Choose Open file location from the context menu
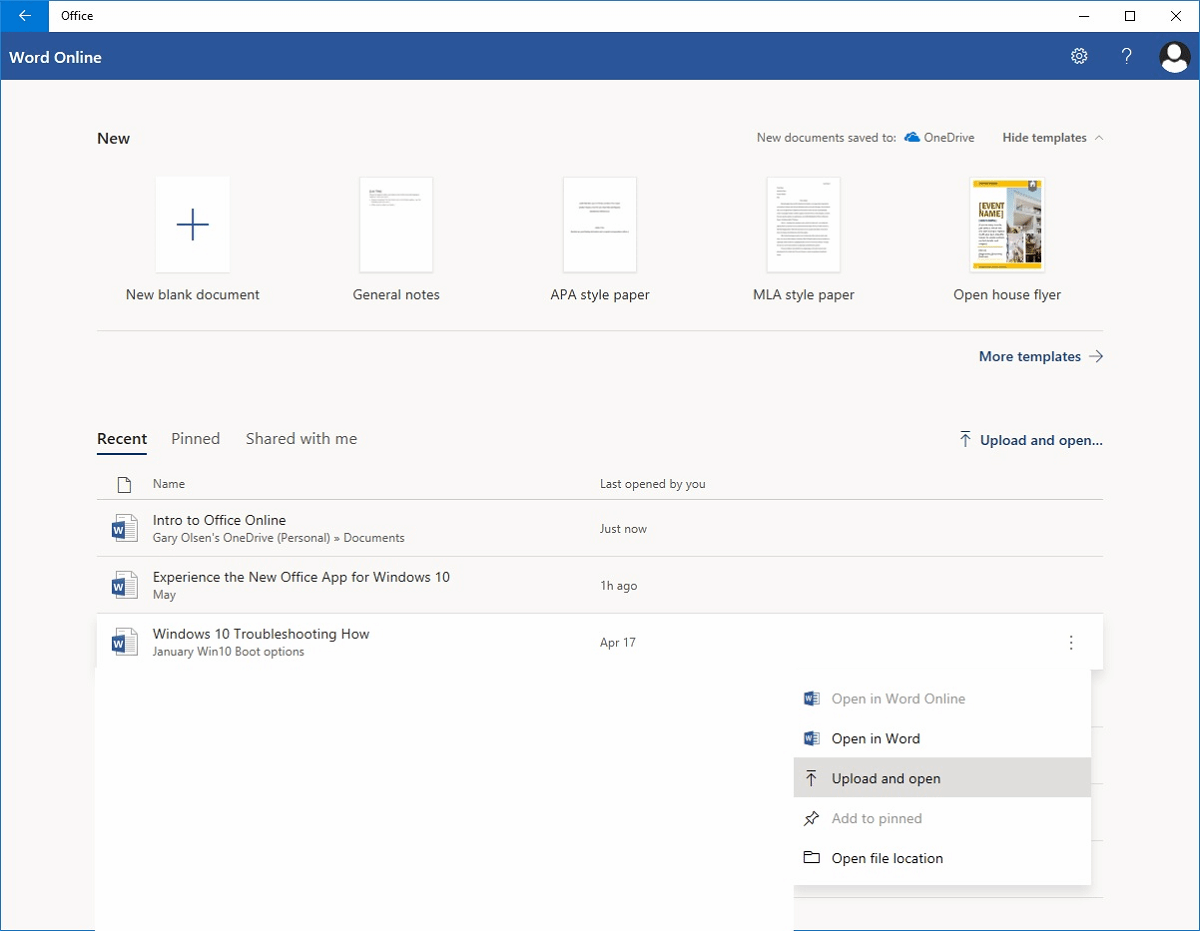 pyautogui.click(x=887, y=858)
